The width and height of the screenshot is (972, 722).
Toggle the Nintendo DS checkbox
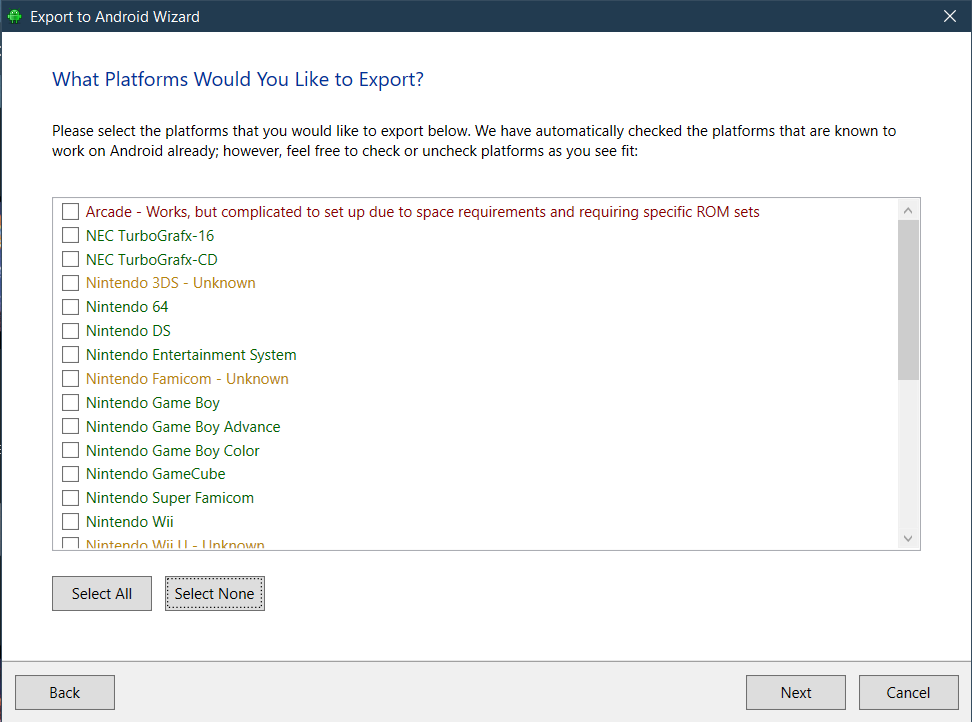[70, 331]
